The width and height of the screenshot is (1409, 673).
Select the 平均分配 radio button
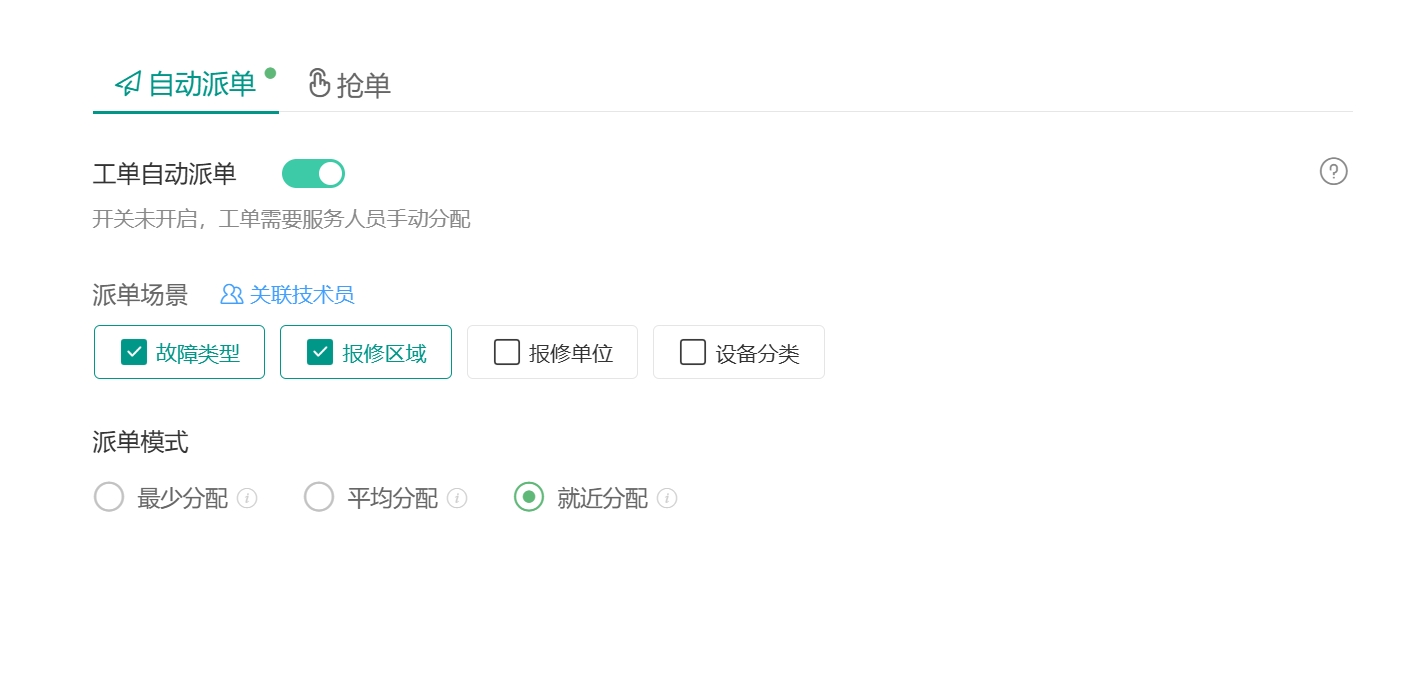click(x=319, y=497)
